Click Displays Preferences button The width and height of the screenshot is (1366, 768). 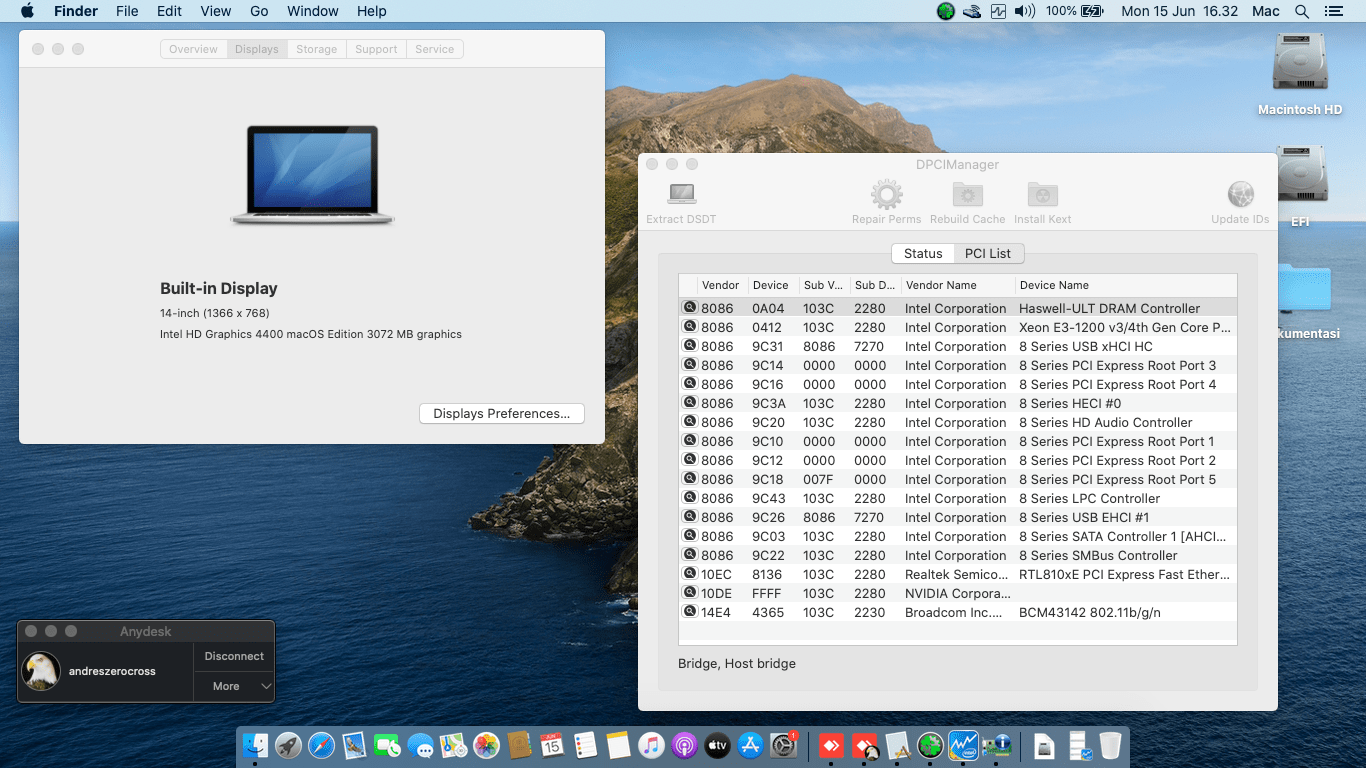coord(502,414)
